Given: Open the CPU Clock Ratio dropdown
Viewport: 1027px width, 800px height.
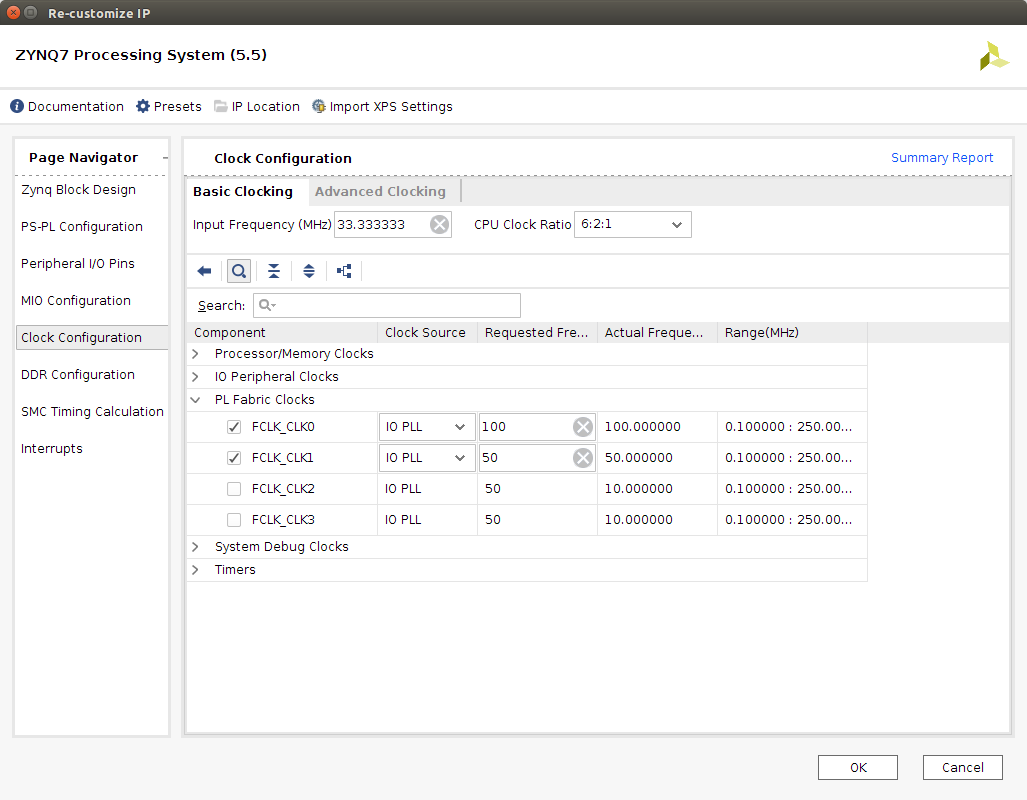Looking at the screenshot, I should click(x=633, y=225).
